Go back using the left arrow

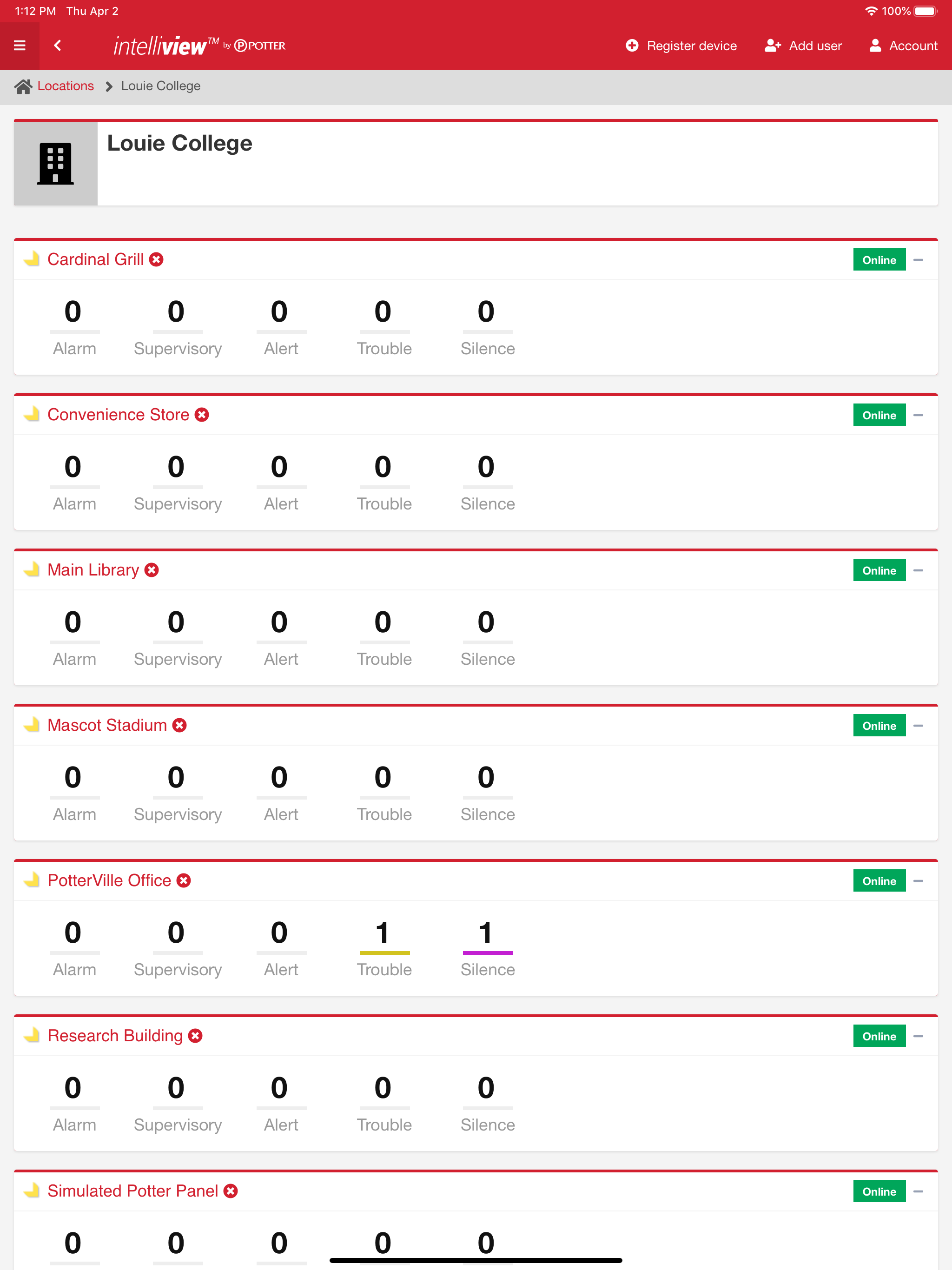point(58,46)
